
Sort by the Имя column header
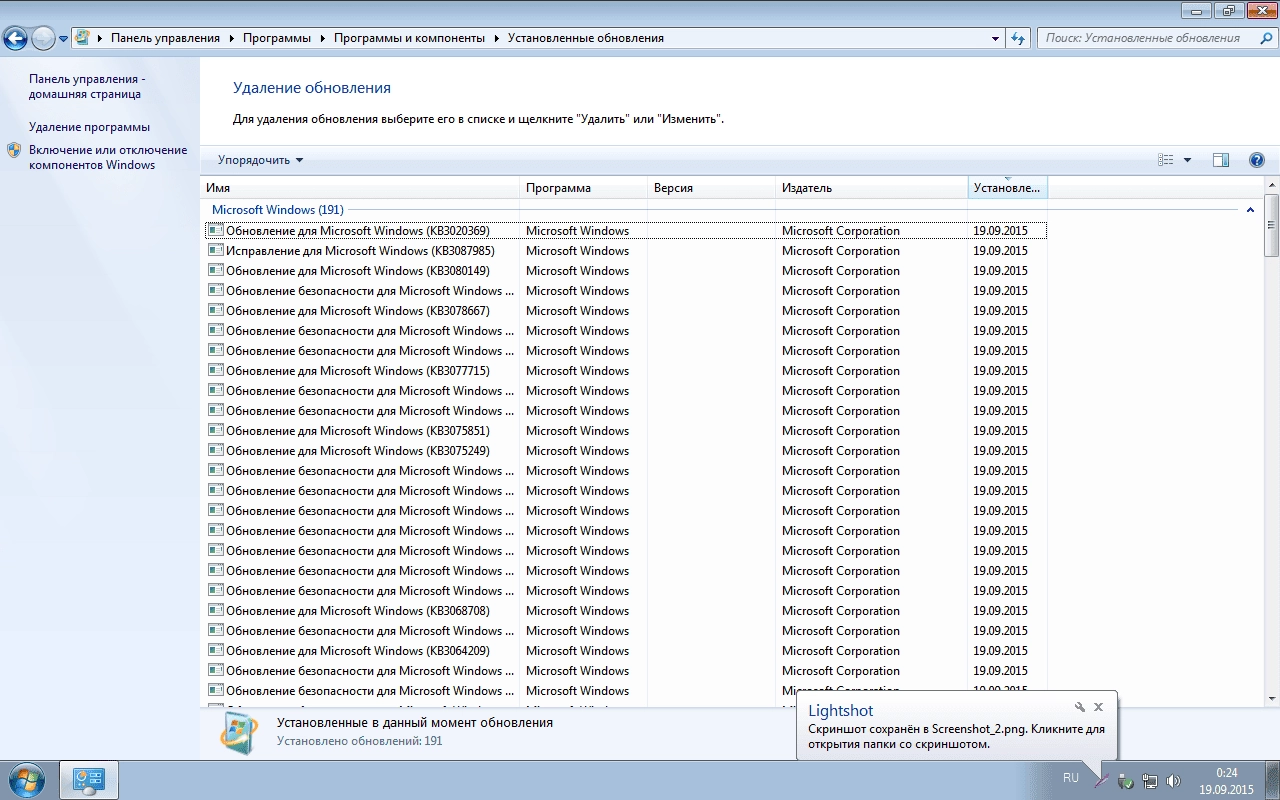360,188
